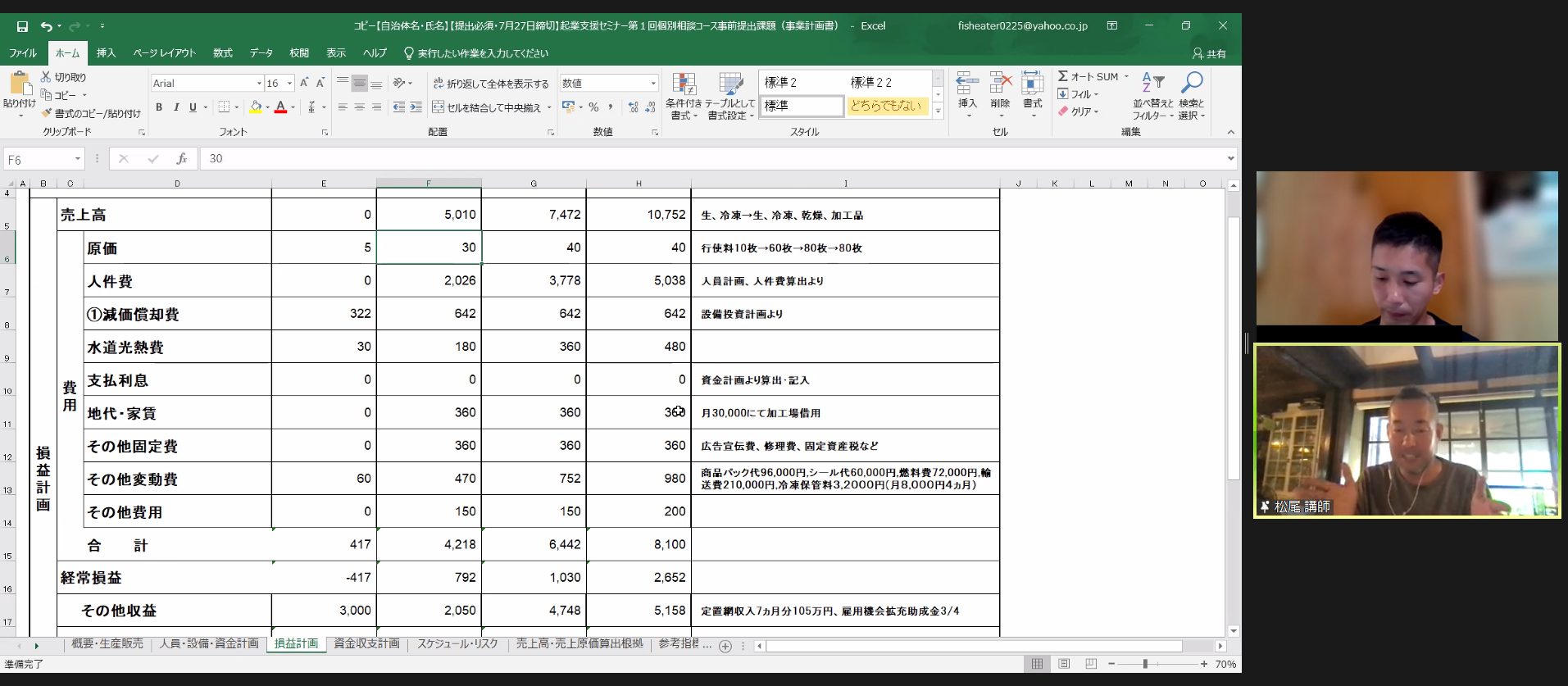This screenshot has height=686, width=1568.
Task: Click the insert function fx icon
Action: coord(181,159)
